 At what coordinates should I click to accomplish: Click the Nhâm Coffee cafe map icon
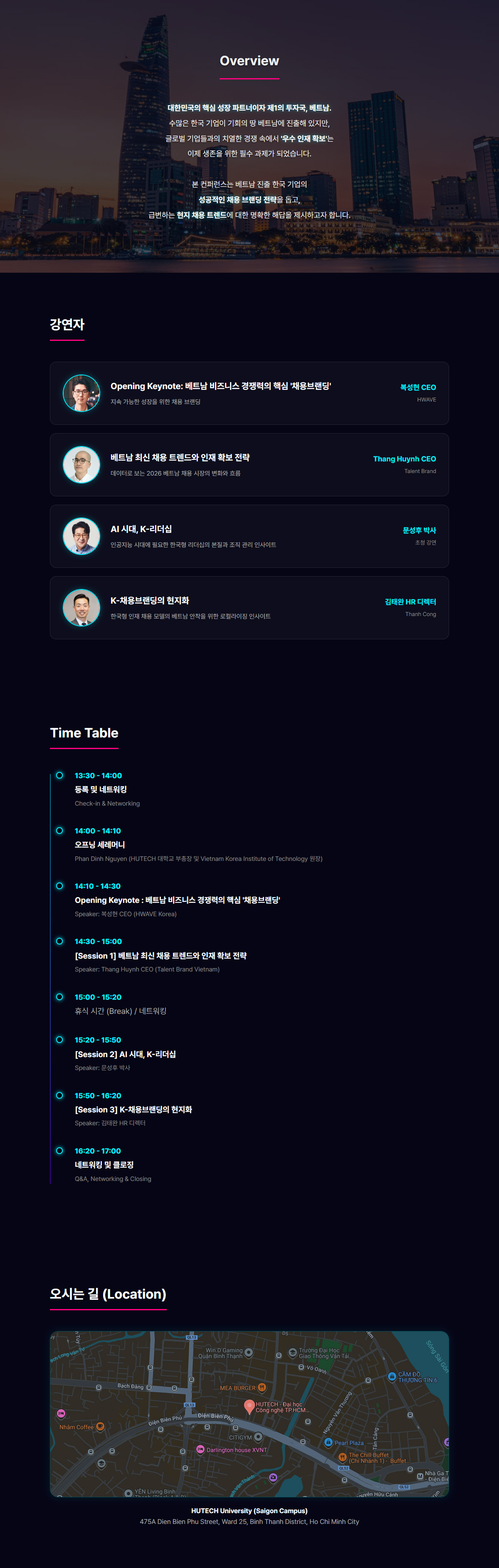[100, 1426]
